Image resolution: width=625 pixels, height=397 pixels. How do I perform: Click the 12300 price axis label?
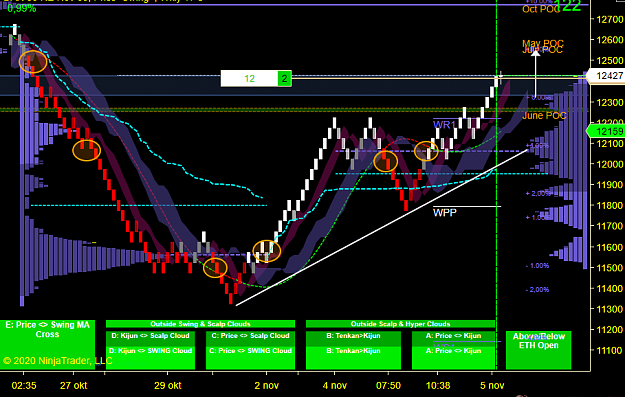click(610, 102)
